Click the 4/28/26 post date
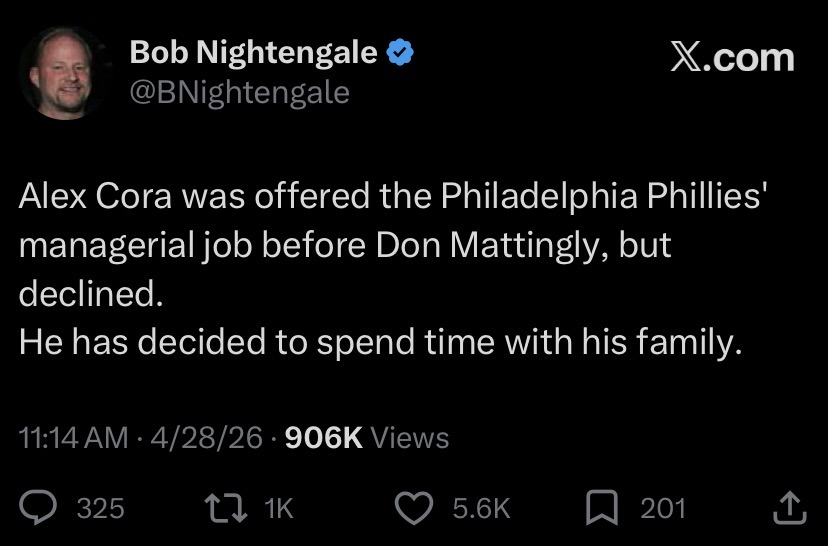 206,437
